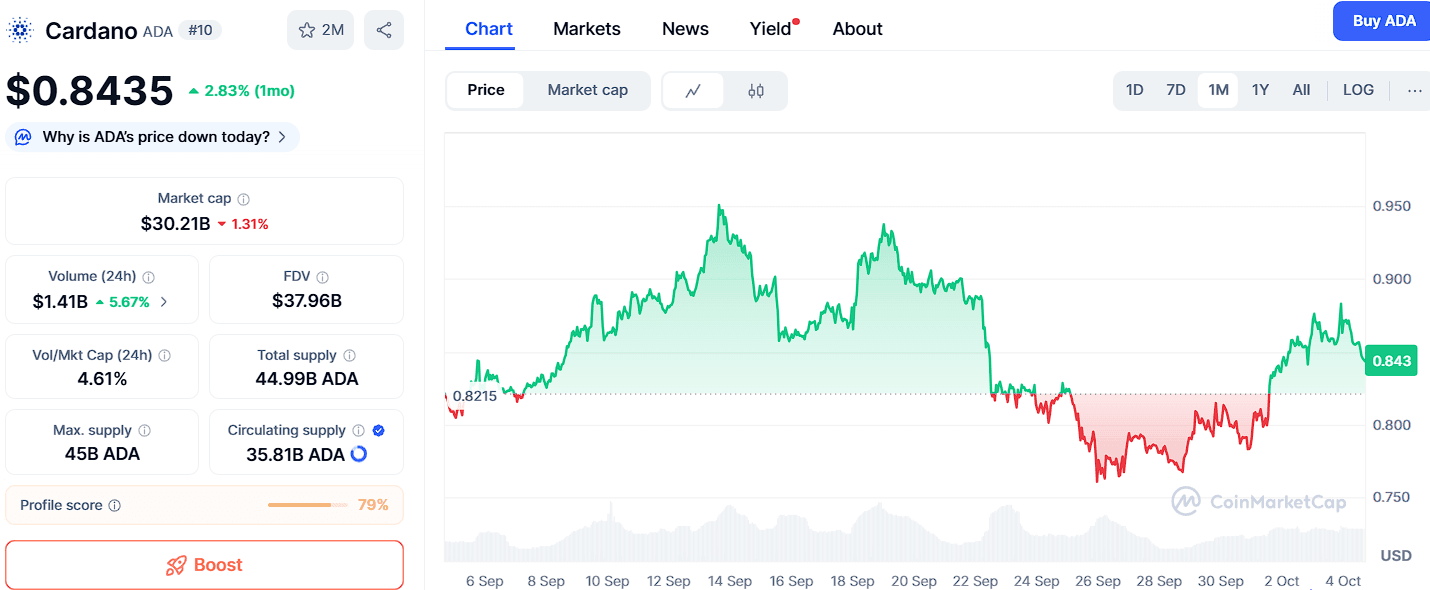Click the circulating supply verified badge
The height and width of the screenshot is (590, 1430).
pyautogui.click(x=378, y=431)
